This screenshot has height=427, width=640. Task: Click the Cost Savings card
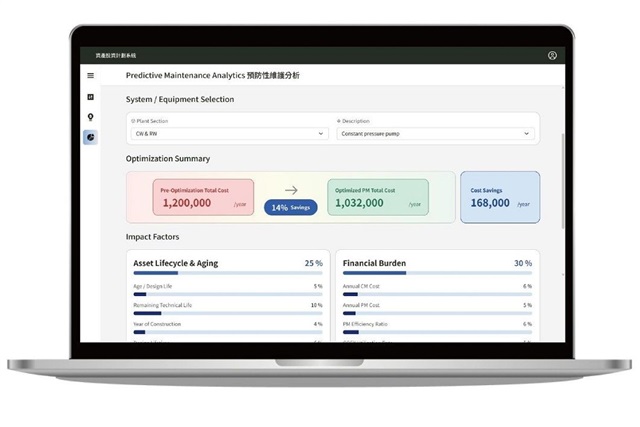[499, 197]
